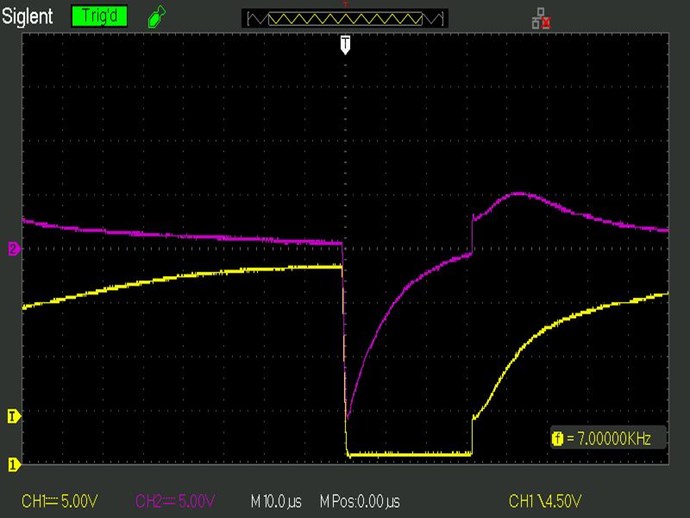The height and width of the screenshot is (518, 690).
Task: Click the Siligent brand logo text
Action: pyautogui.click(x=28, y=16)
